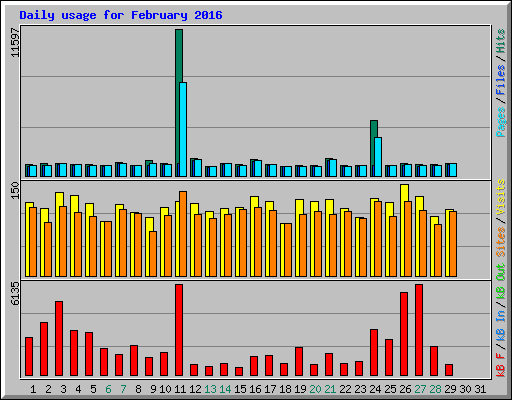
Task: Click the day 18 axis label
Action: (285, 389)
